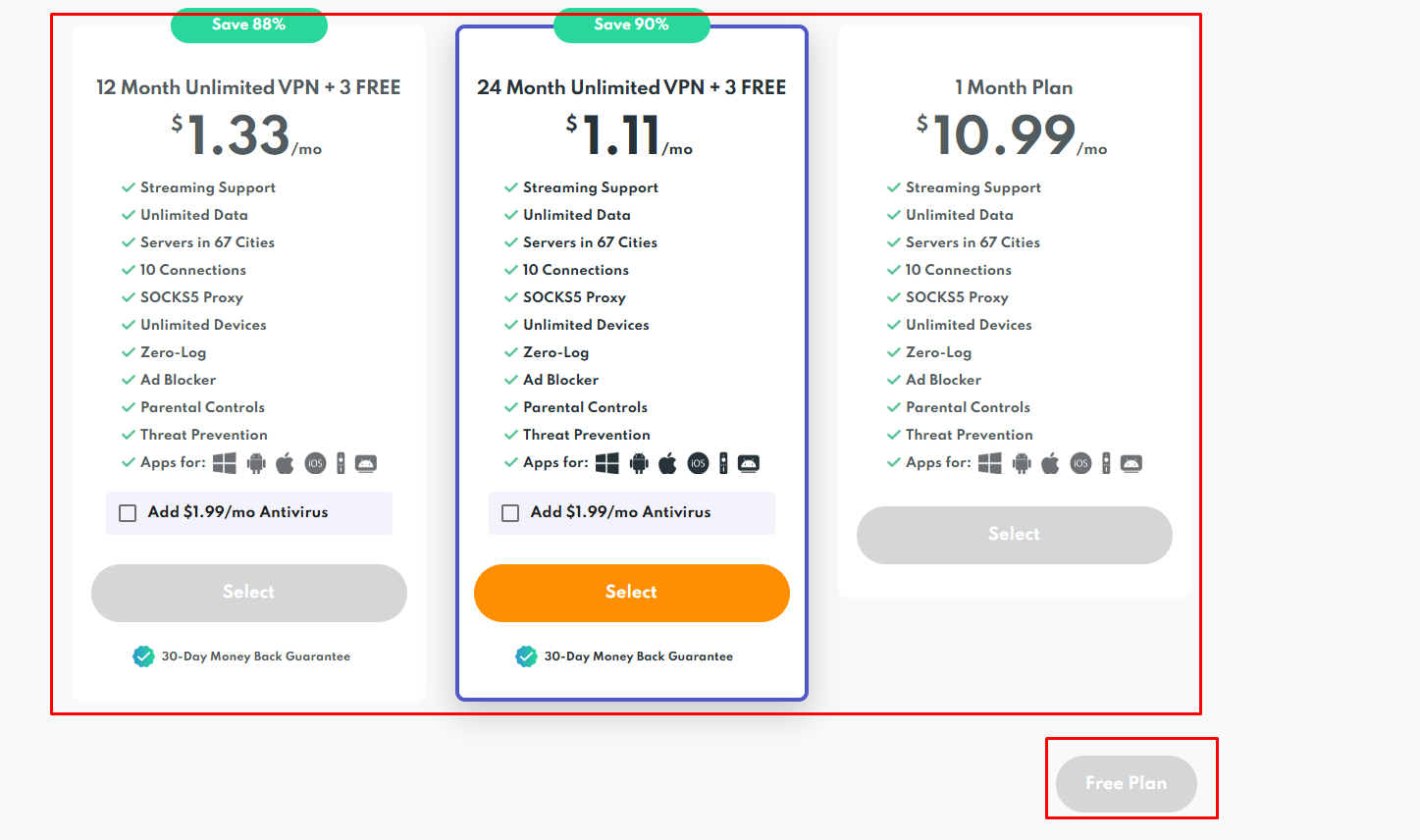Click the orange Select button for 24 Month plan

[631, 592]
